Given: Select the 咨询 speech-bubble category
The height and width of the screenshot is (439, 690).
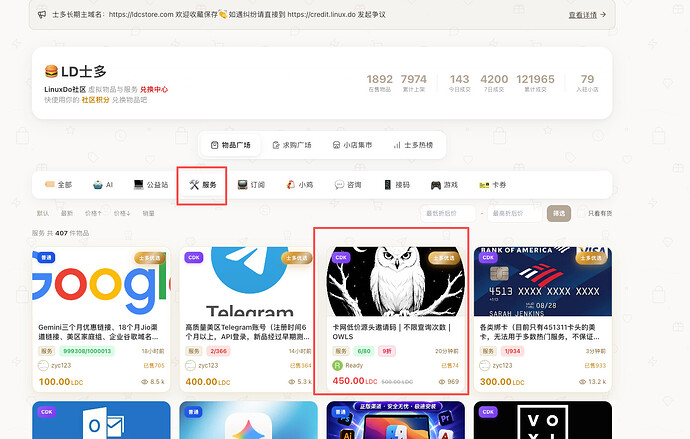Looking at the screenshot, I should point(348,185).
